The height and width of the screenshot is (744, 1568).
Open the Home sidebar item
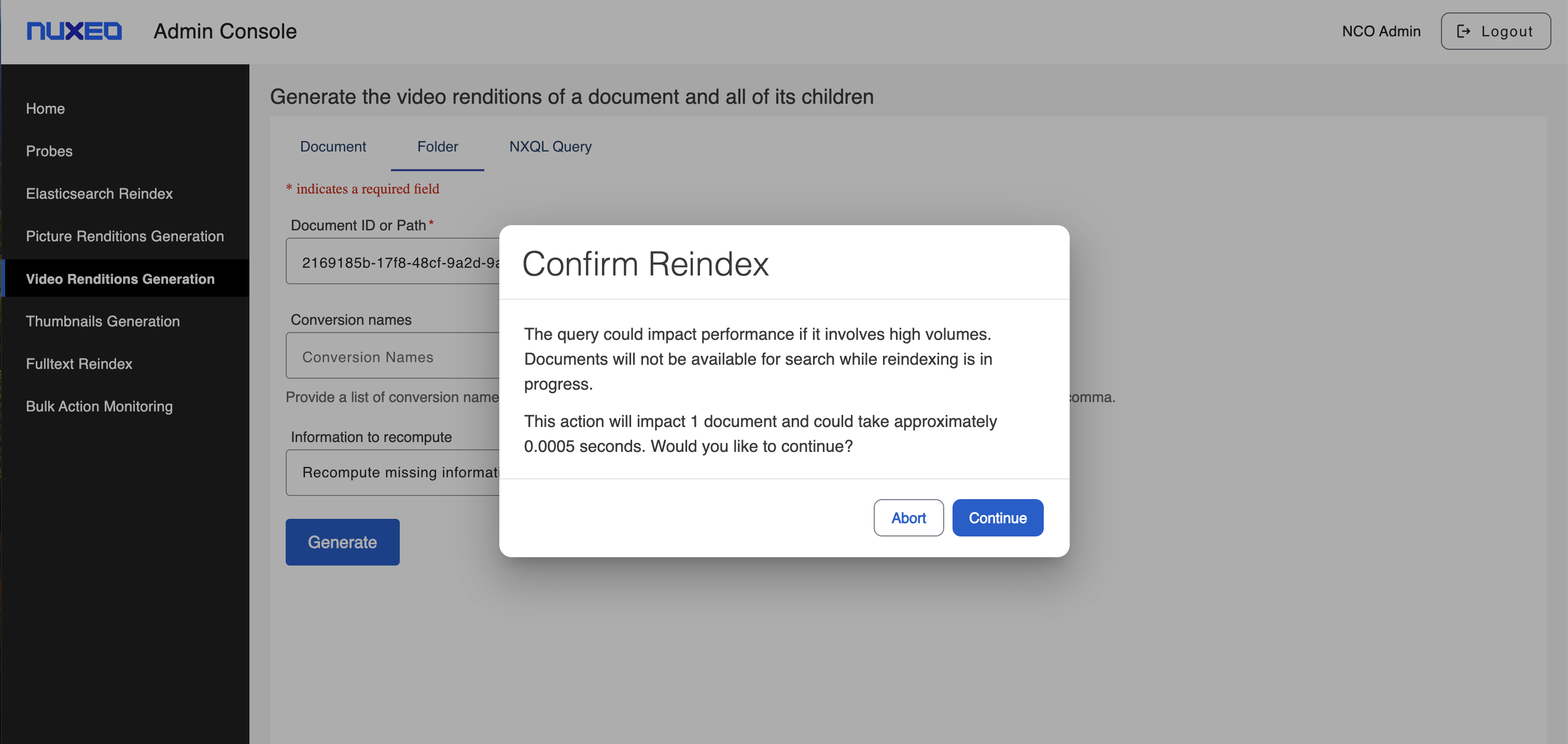point(45,108)
